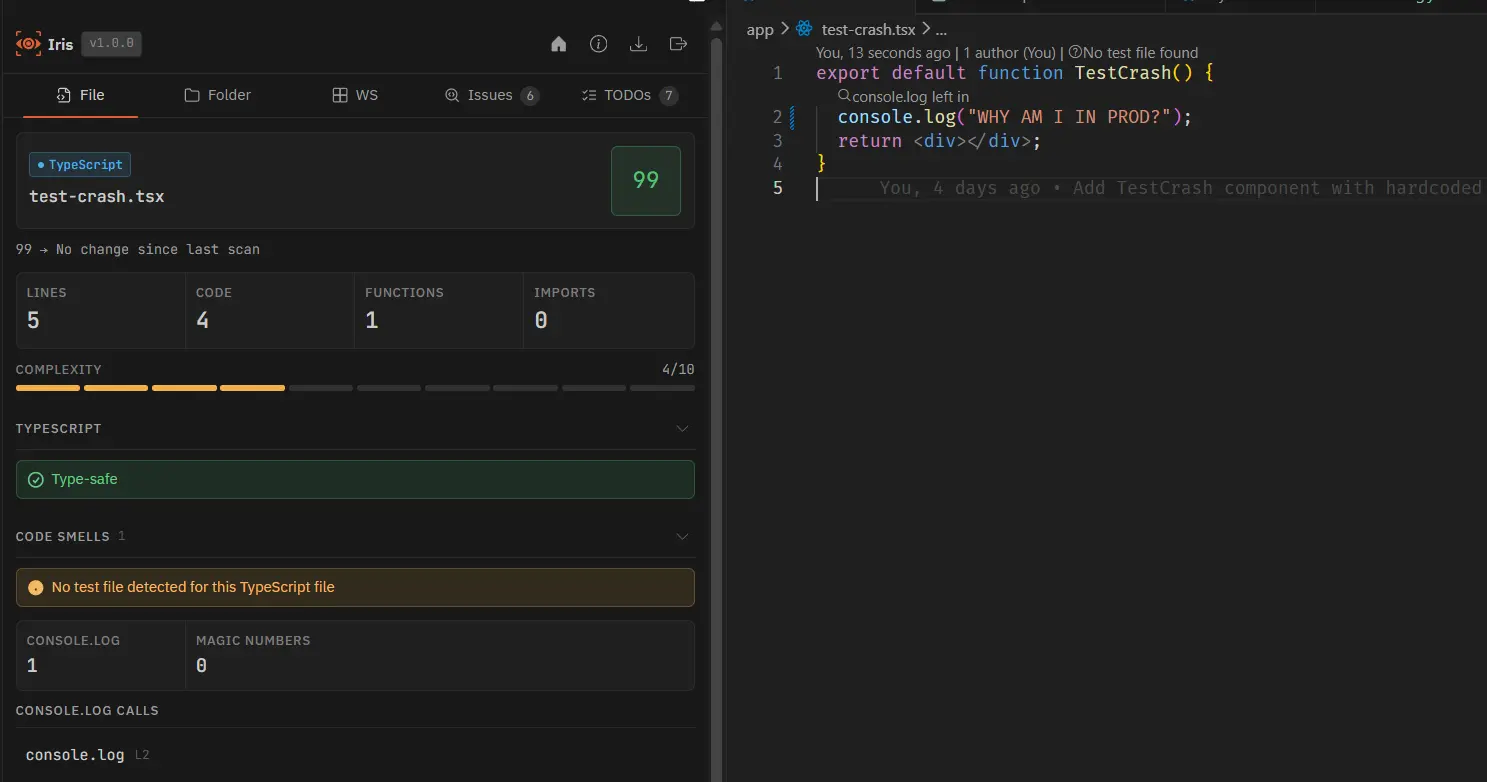Image resolution: width=1487 pixels, height=782 pixels.
Task: Click the Issues count badge 6
Action: click(x=530, y=96)
